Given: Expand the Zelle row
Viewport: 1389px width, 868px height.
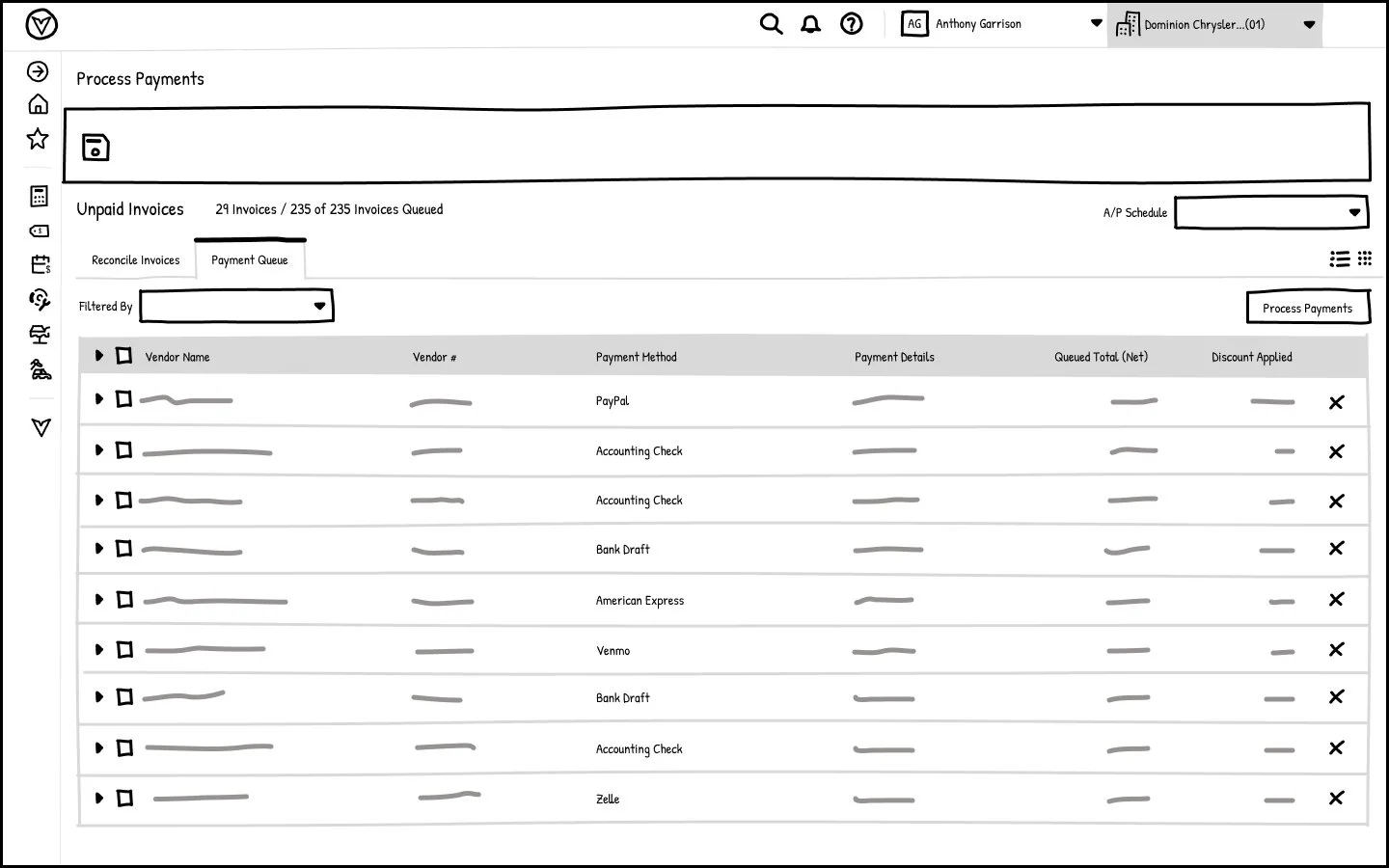Looking at the screenshot, I should [x=98, y=798].
